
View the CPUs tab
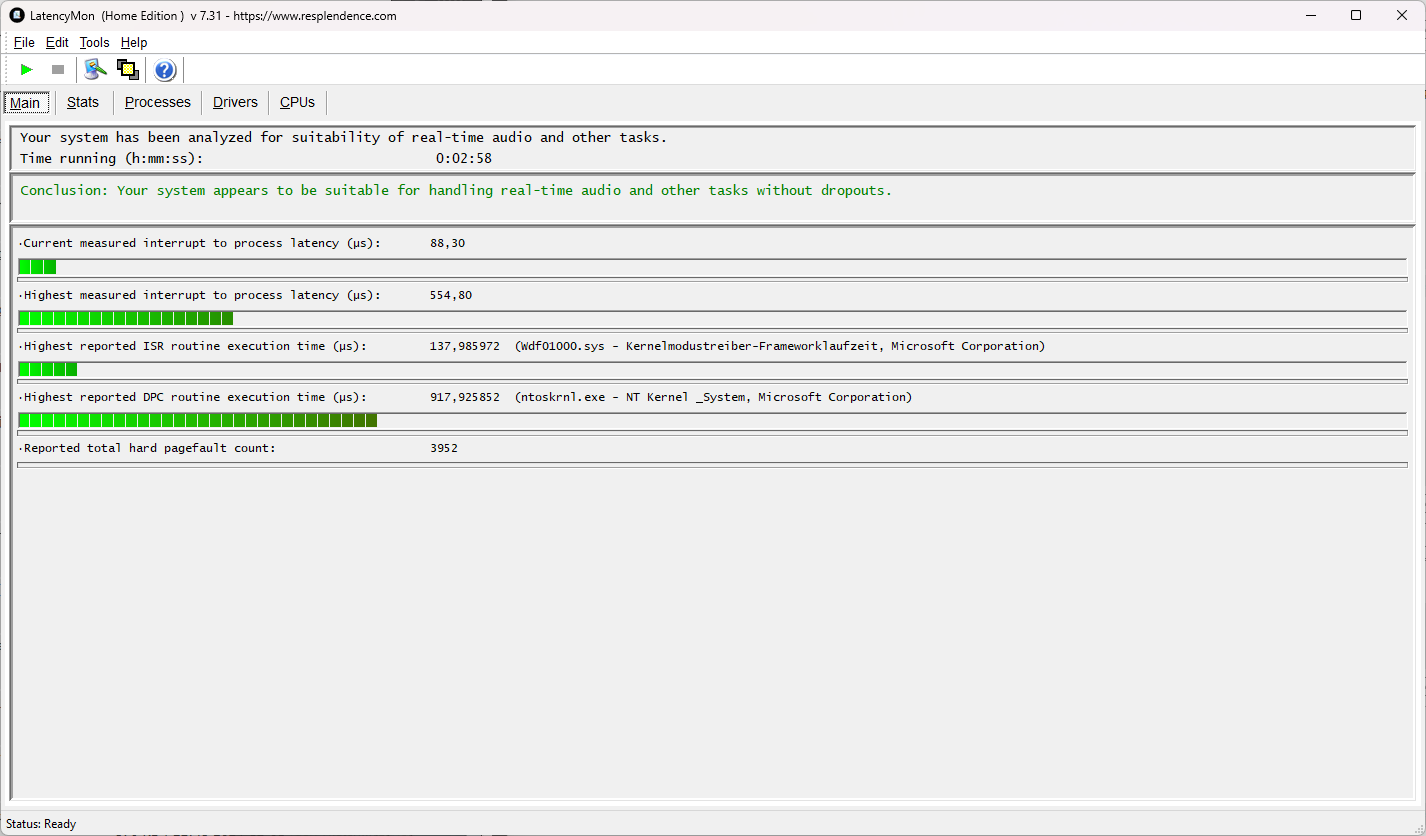(x=297, y=102)
